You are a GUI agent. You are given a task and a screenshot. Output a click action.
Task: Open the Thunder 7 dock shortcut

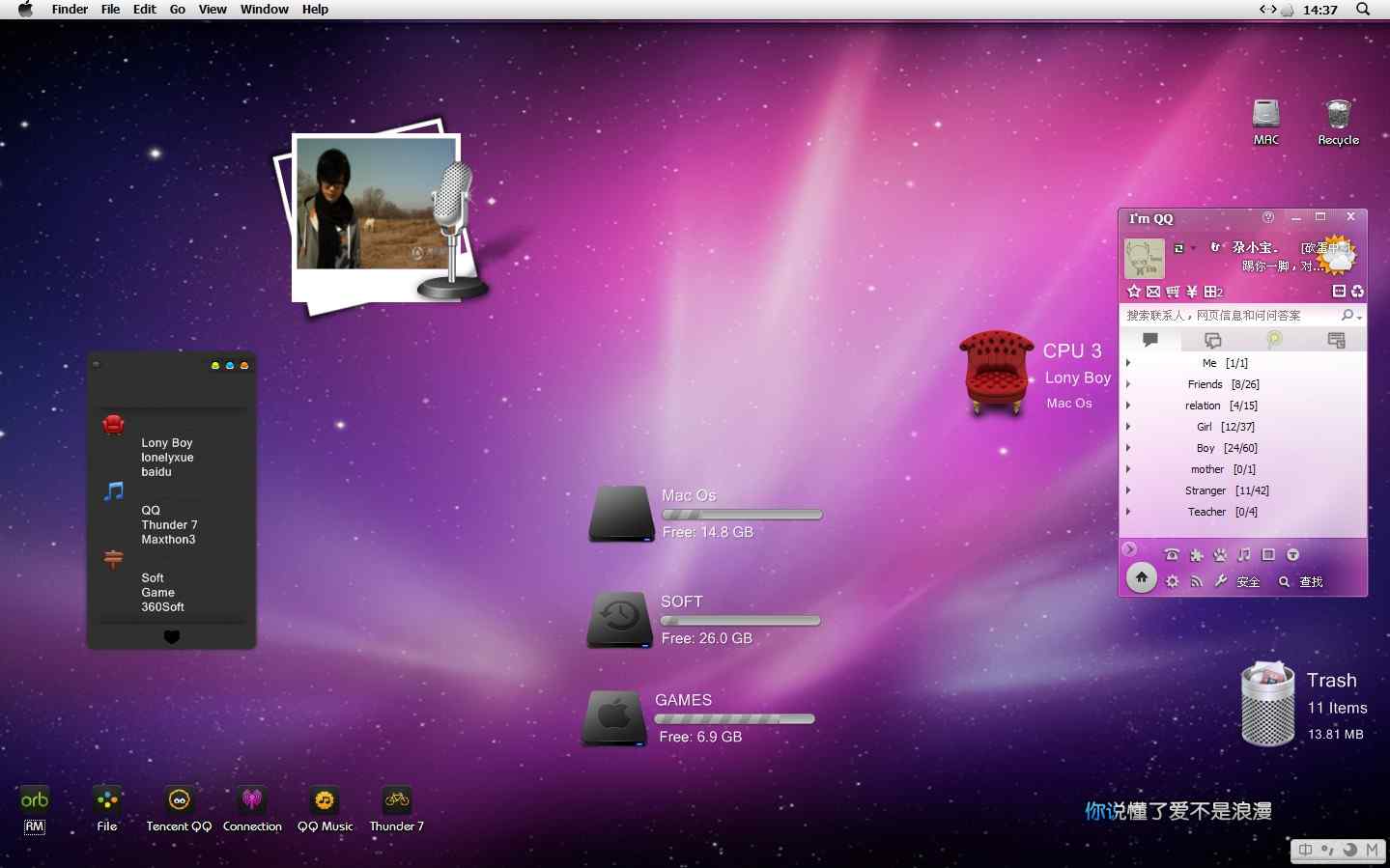(x=397, y=800)
